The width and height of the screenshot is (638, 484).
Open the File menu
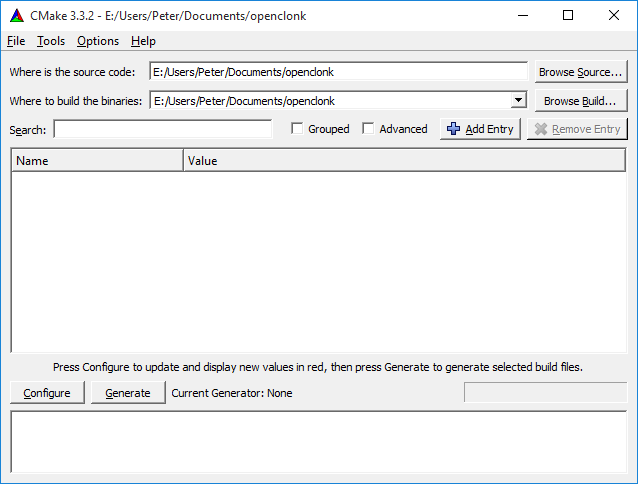coord(16,41)
